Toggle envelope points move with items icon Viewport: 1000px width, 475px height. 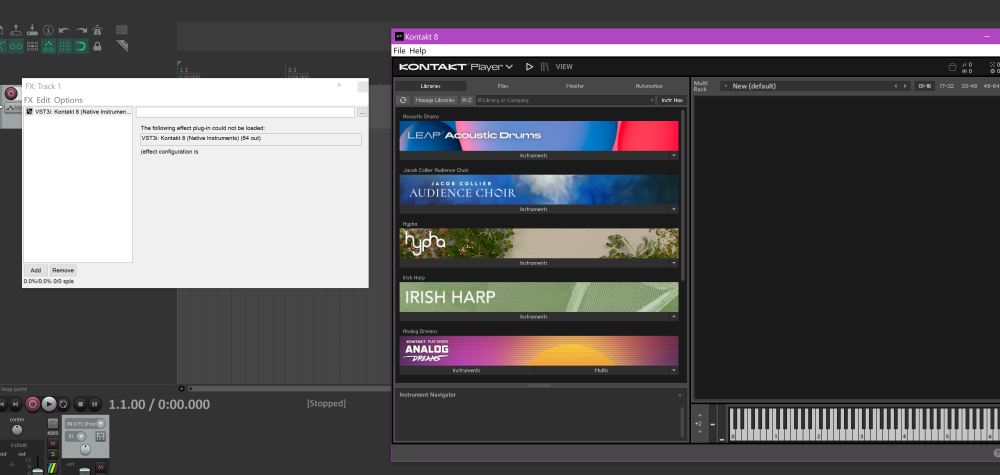(48, 46)
